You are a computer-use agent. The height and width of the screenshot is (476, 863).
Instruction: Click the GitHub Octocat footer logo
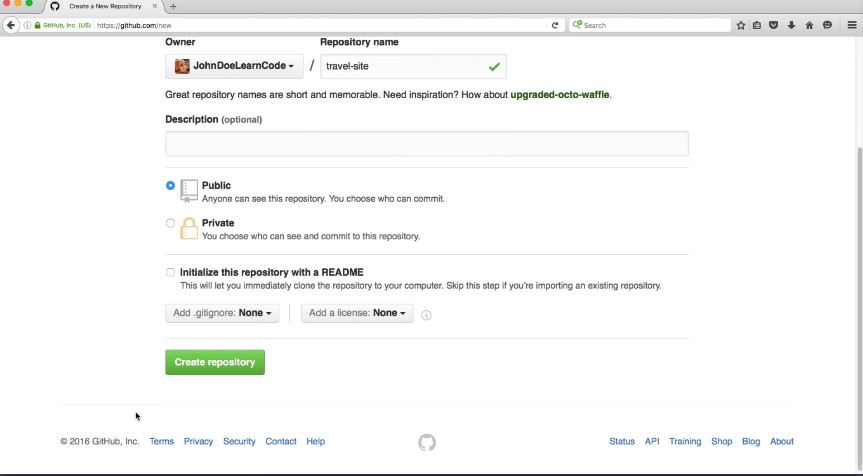427,442
